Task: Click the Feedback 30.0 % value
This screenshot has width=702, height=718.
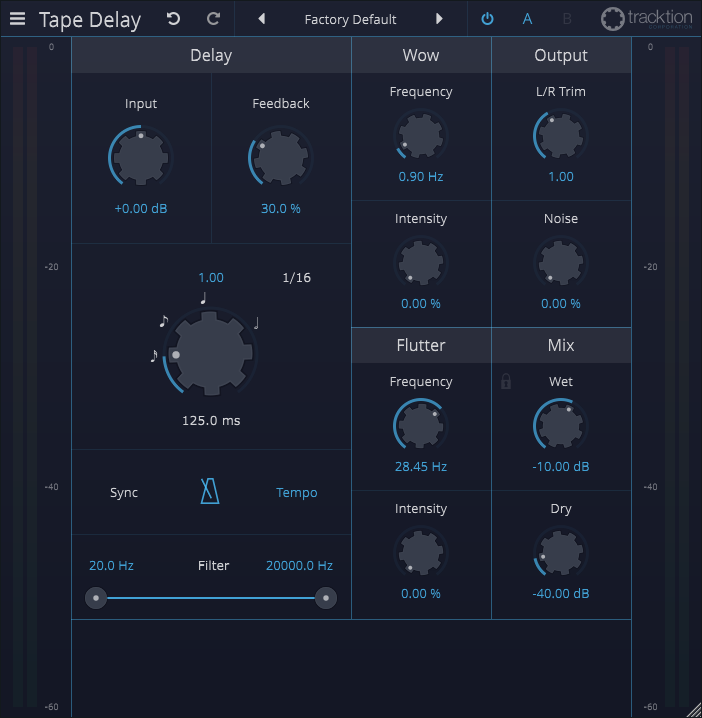Action: pos(280,209)
